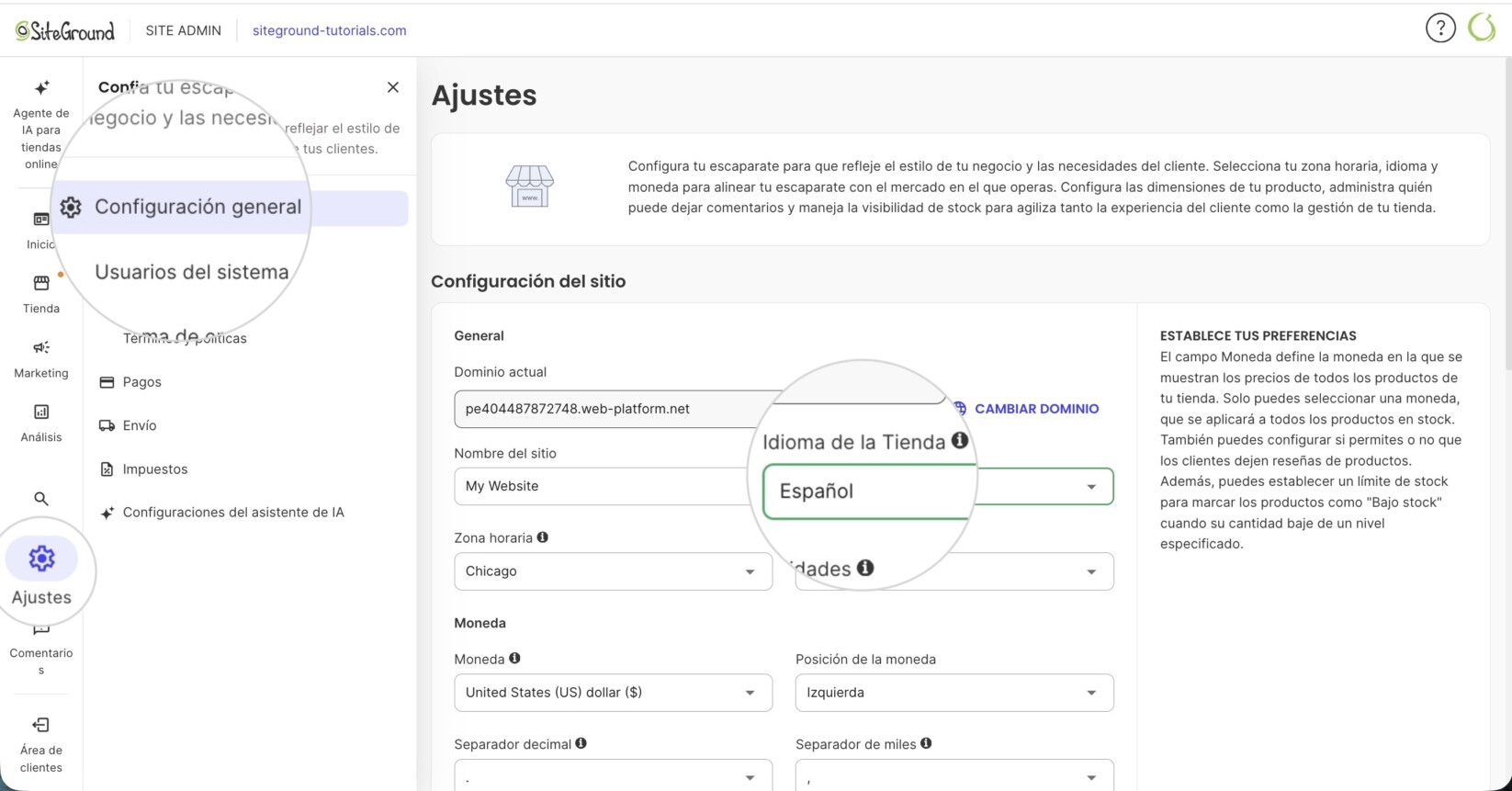The width and height of the screenshot is (1512, 791).
Task: Click the info icon beside Separador de miles
Action: [926, 743]
